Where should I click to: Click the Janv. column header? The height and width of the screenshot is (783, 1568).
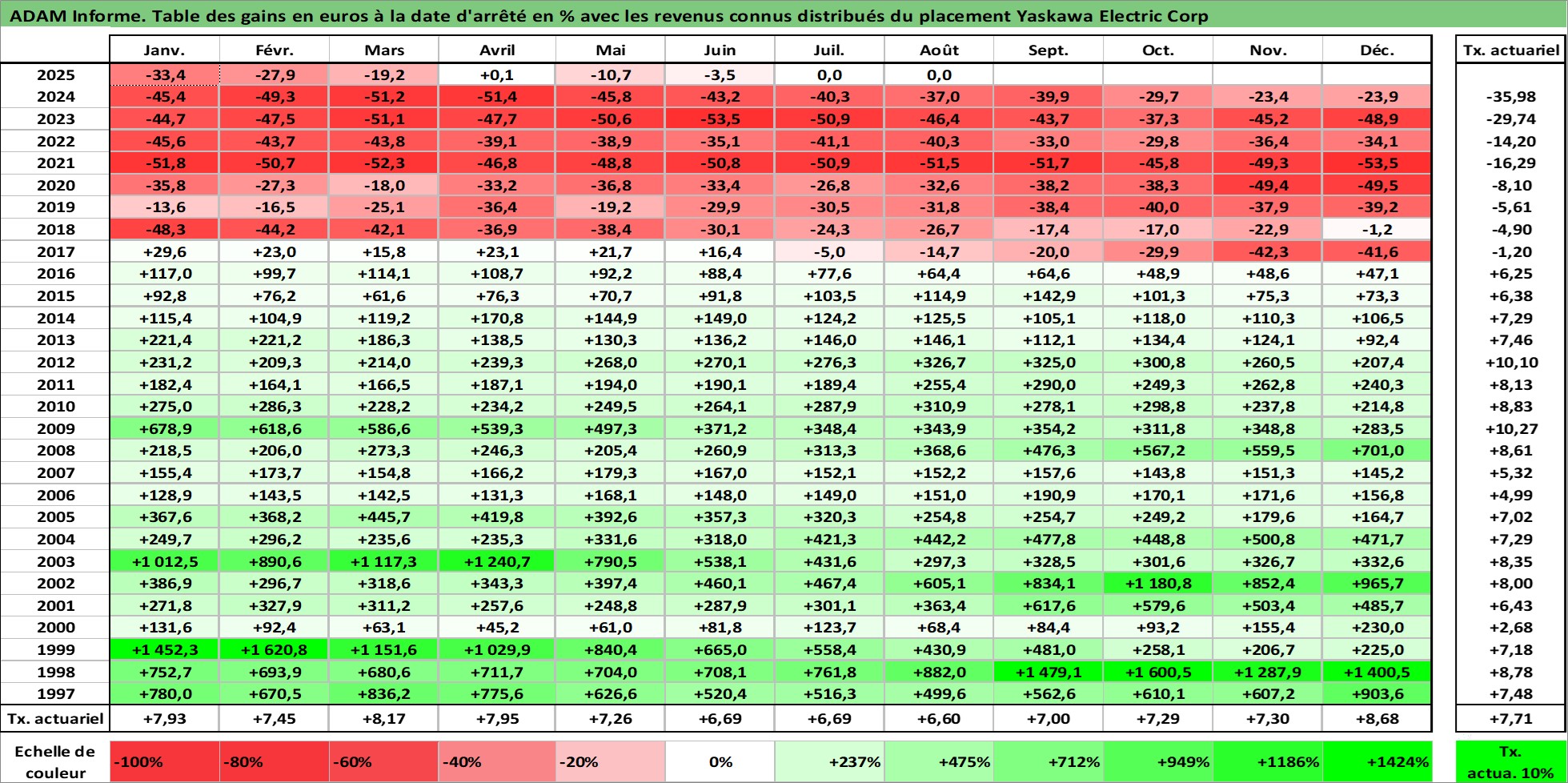pyautogui.click(x=164, y=50)
